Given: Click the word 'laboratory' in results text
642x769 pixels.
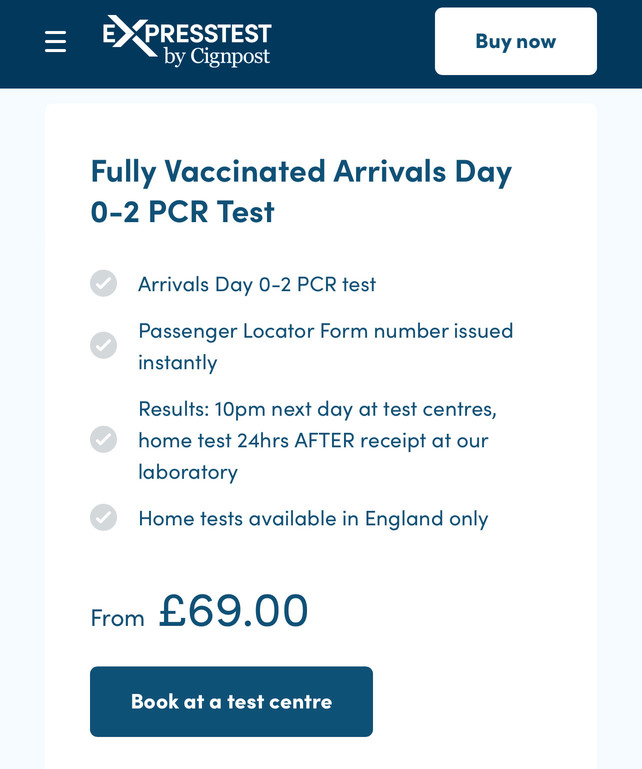Looking at the screenshot, I should pos(188,472).
